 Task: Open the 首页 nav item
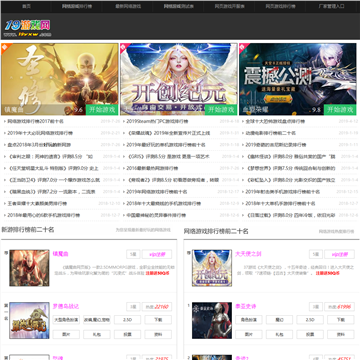26,6
